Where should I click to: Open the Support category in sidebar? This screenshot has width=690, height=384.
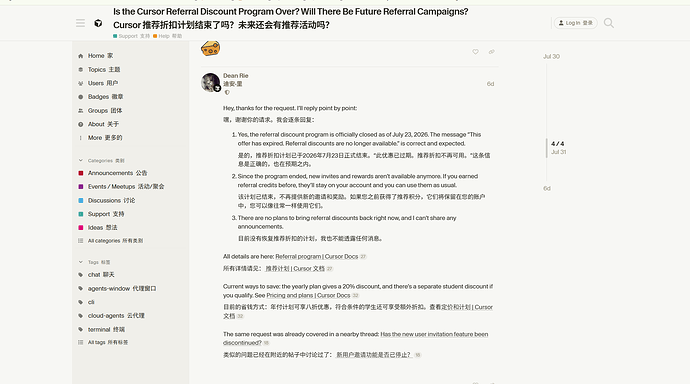coord(131,214)
